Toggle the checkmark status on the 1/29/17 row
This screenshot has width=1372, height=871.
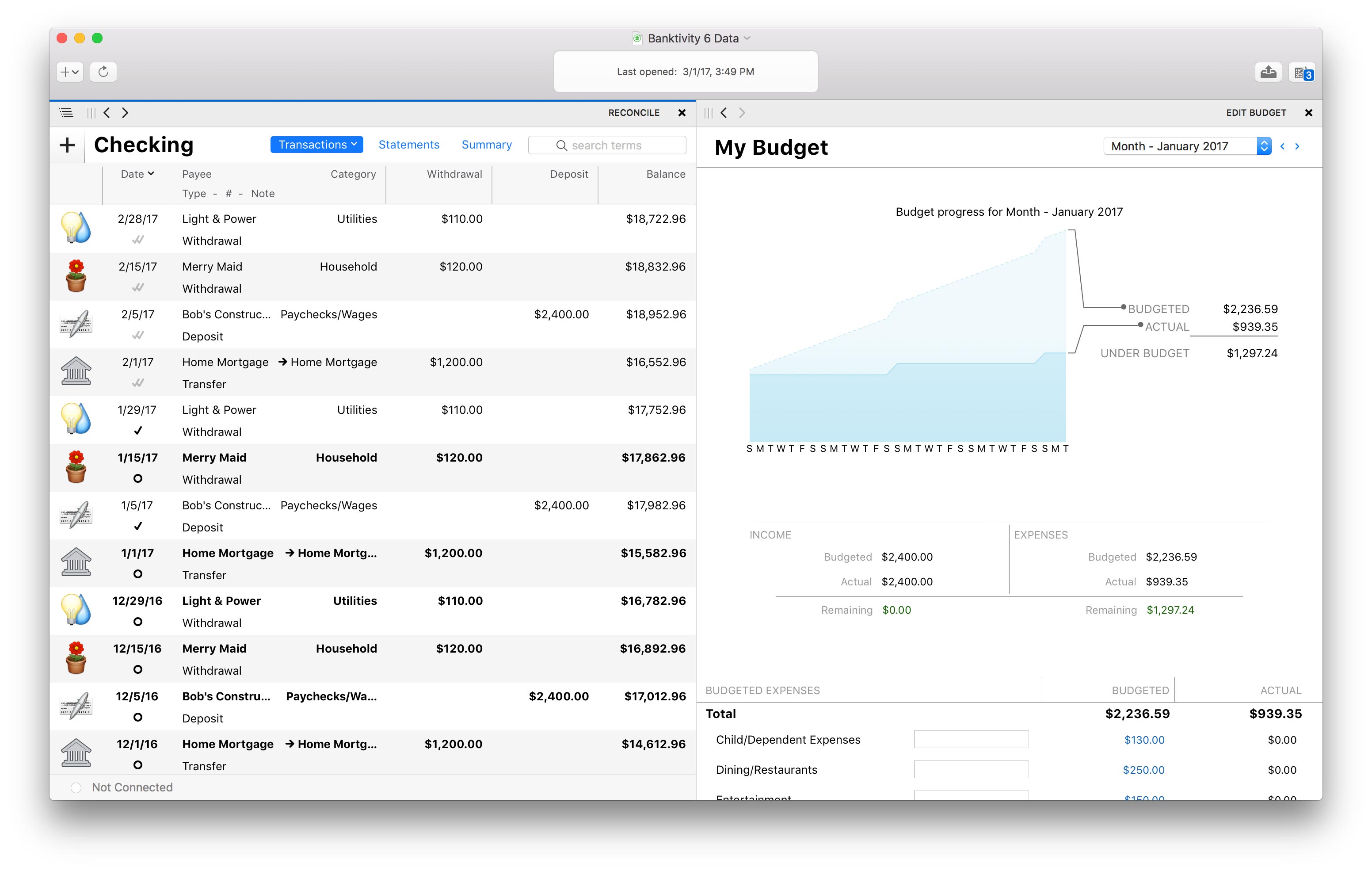(x=137, y=431)
